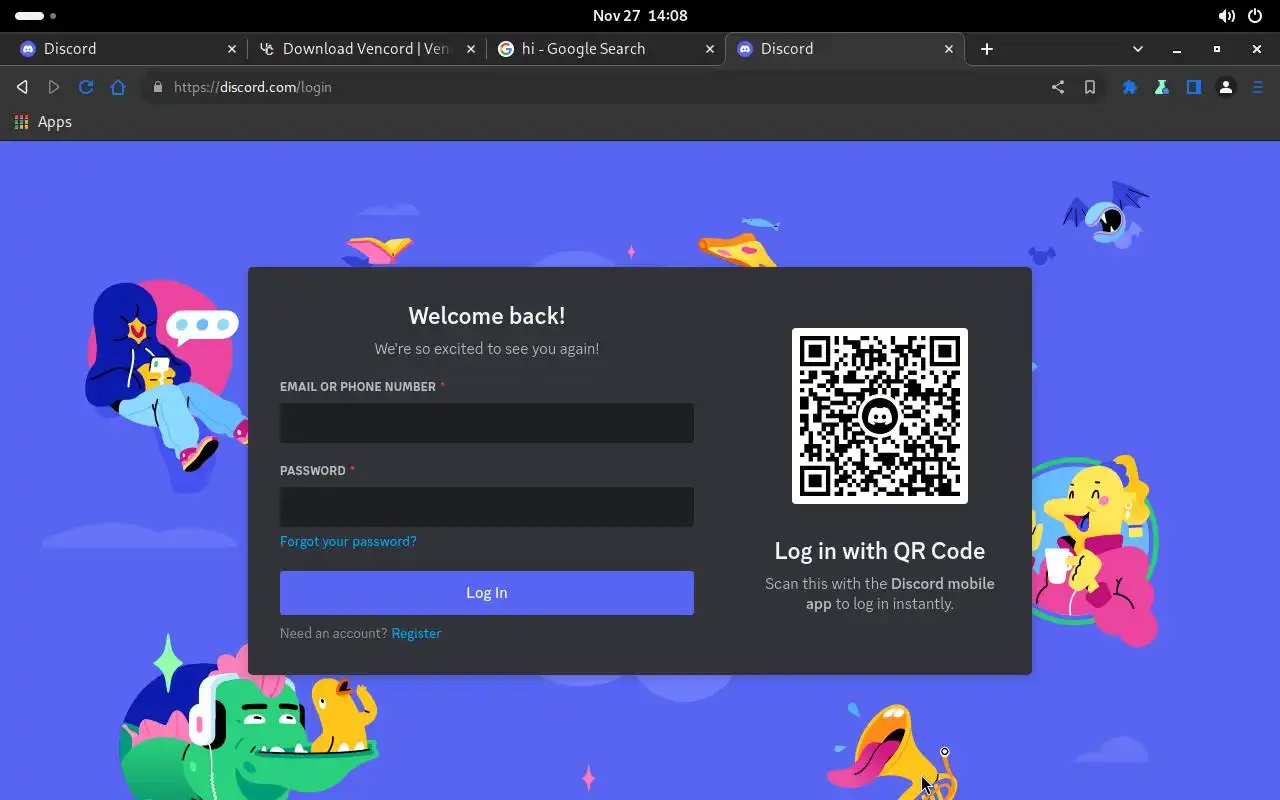This screenshot has width=1280, height=800.
Task: Click the address bar URL
Action: (x=253, y=87)
